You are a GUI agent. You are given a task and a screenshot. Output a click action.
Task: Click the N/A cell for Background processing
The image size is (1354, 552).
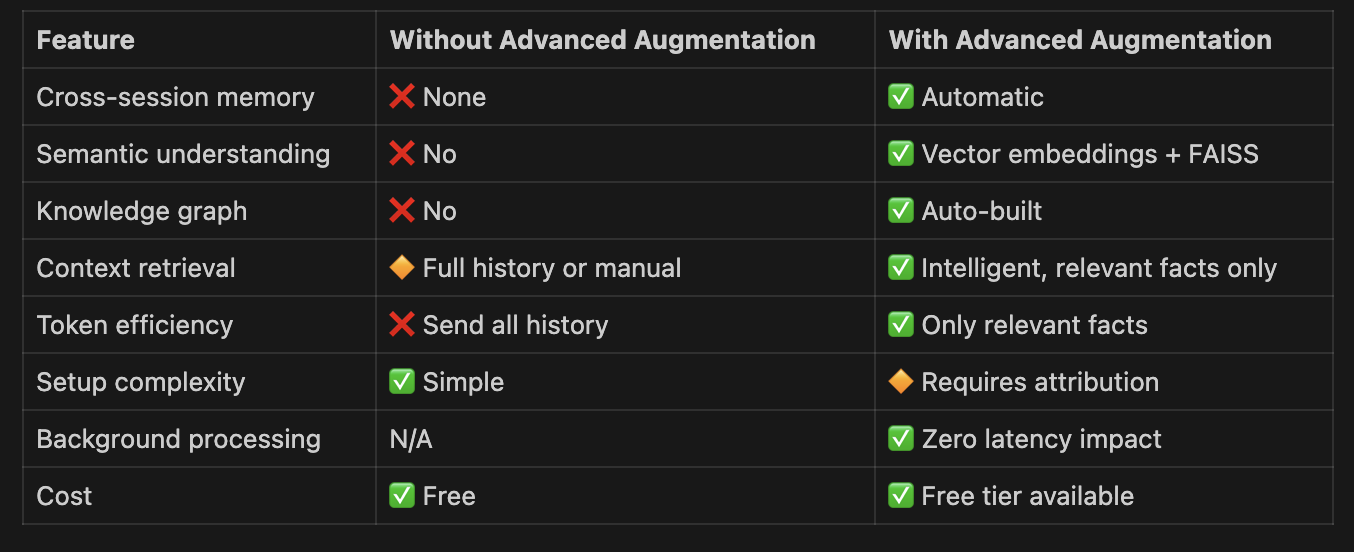[x=411, y=439]
